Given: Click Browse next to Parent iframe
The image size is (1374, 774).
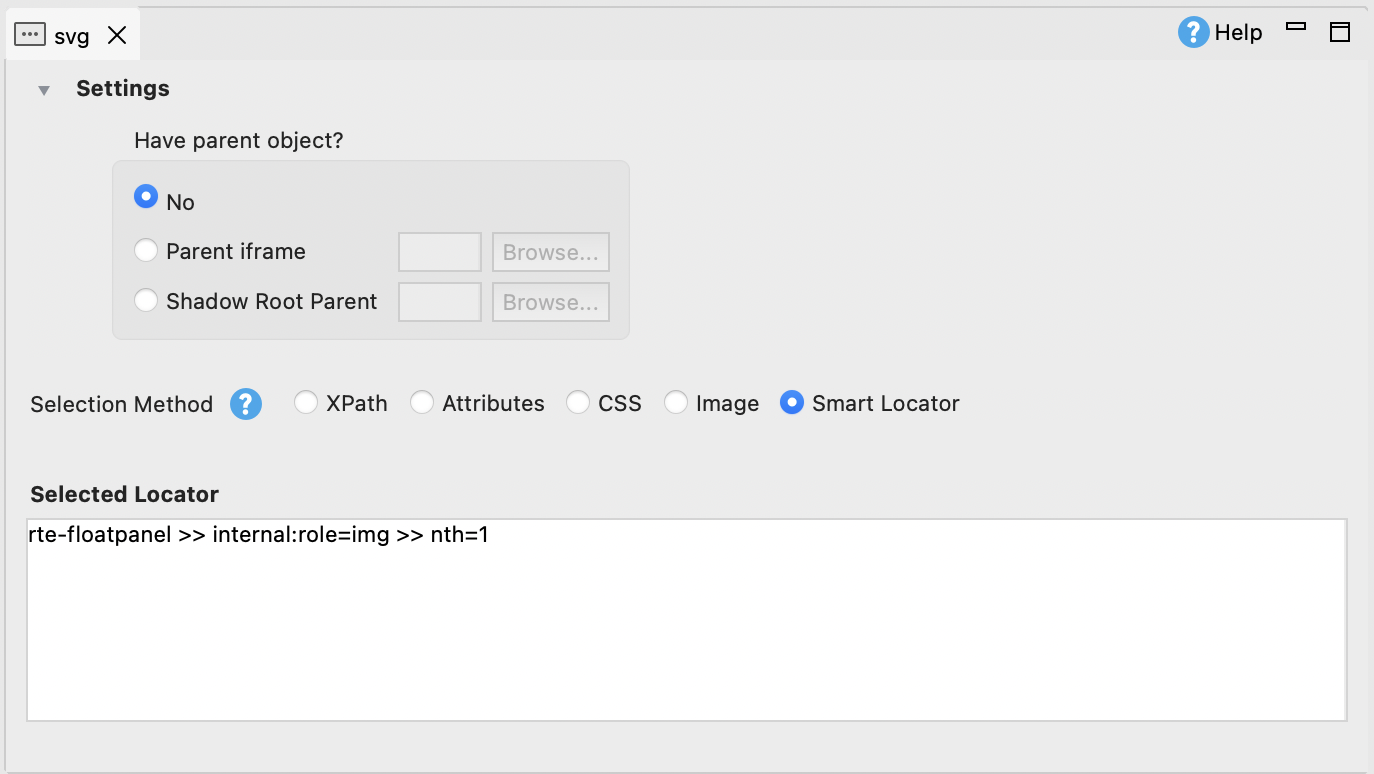Looking at the screenshot, I should tap(550, 251).
